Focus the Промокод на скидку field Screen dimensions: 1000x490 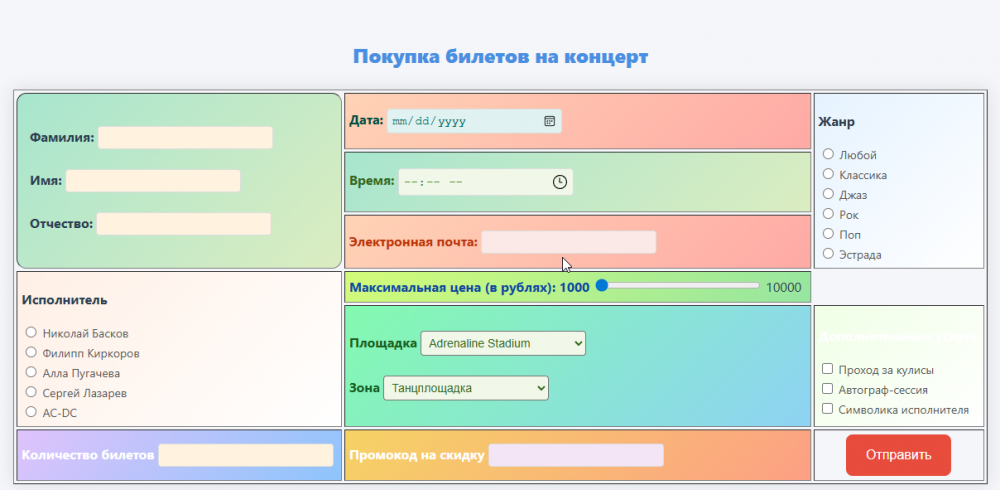[576, 455]
